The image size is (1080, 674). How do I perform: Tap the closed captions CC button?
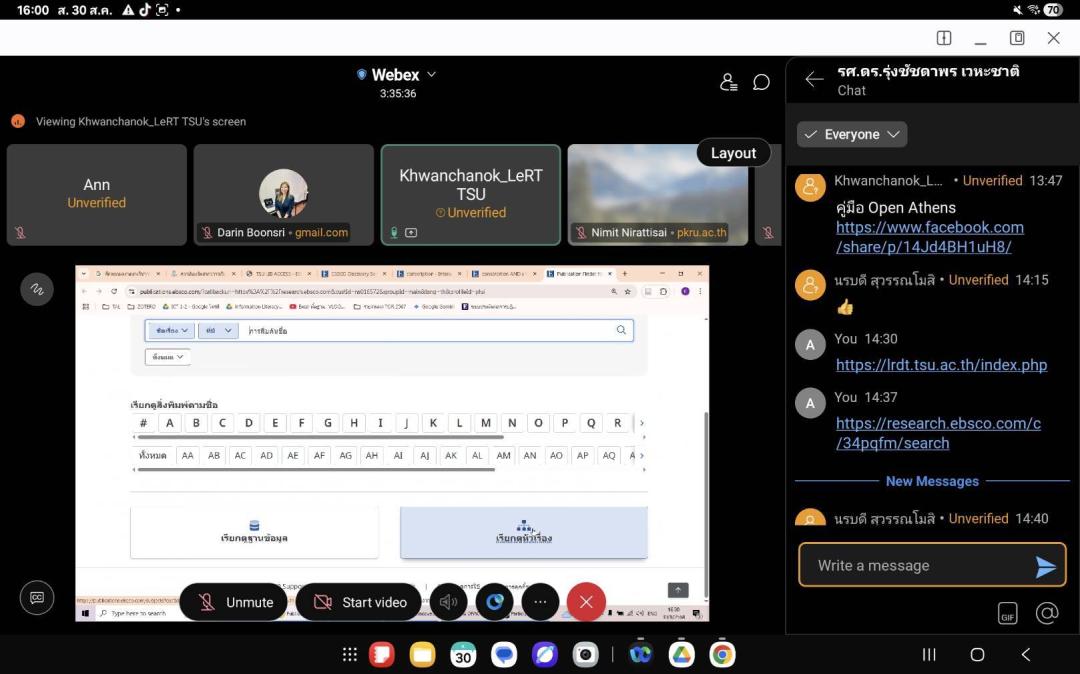point(37,597)
